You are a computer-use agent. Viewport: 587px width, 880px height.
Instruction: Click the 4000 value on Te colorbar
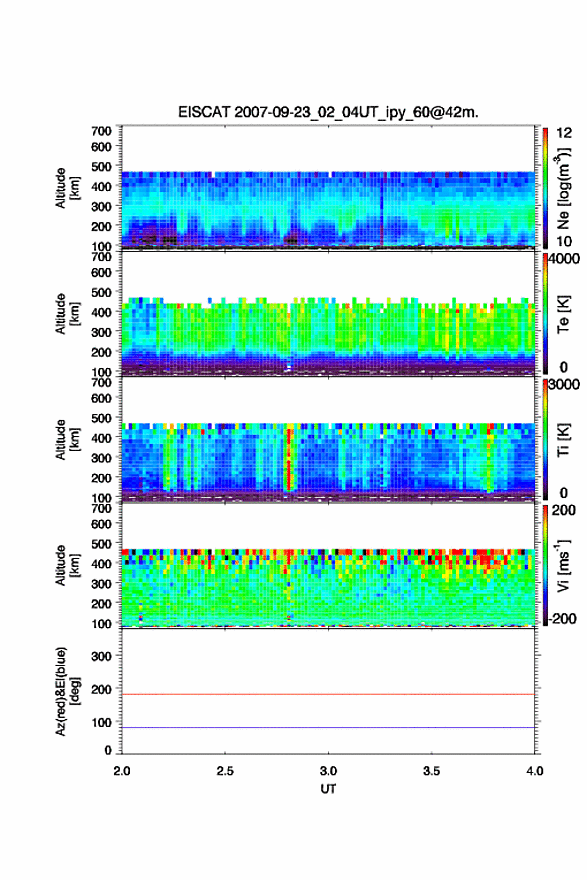pyautogui.click(x=564, y=259)
